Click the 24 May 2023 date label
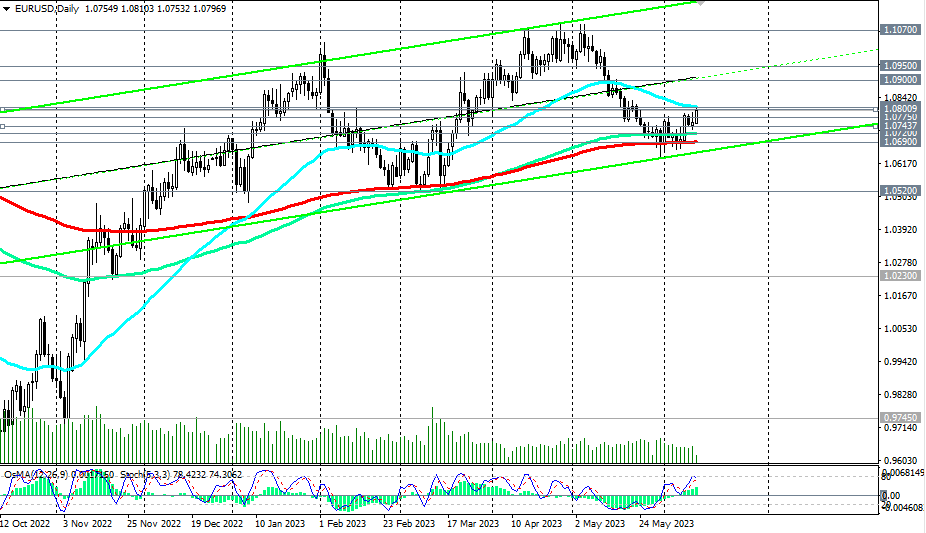 click(667, 524)
